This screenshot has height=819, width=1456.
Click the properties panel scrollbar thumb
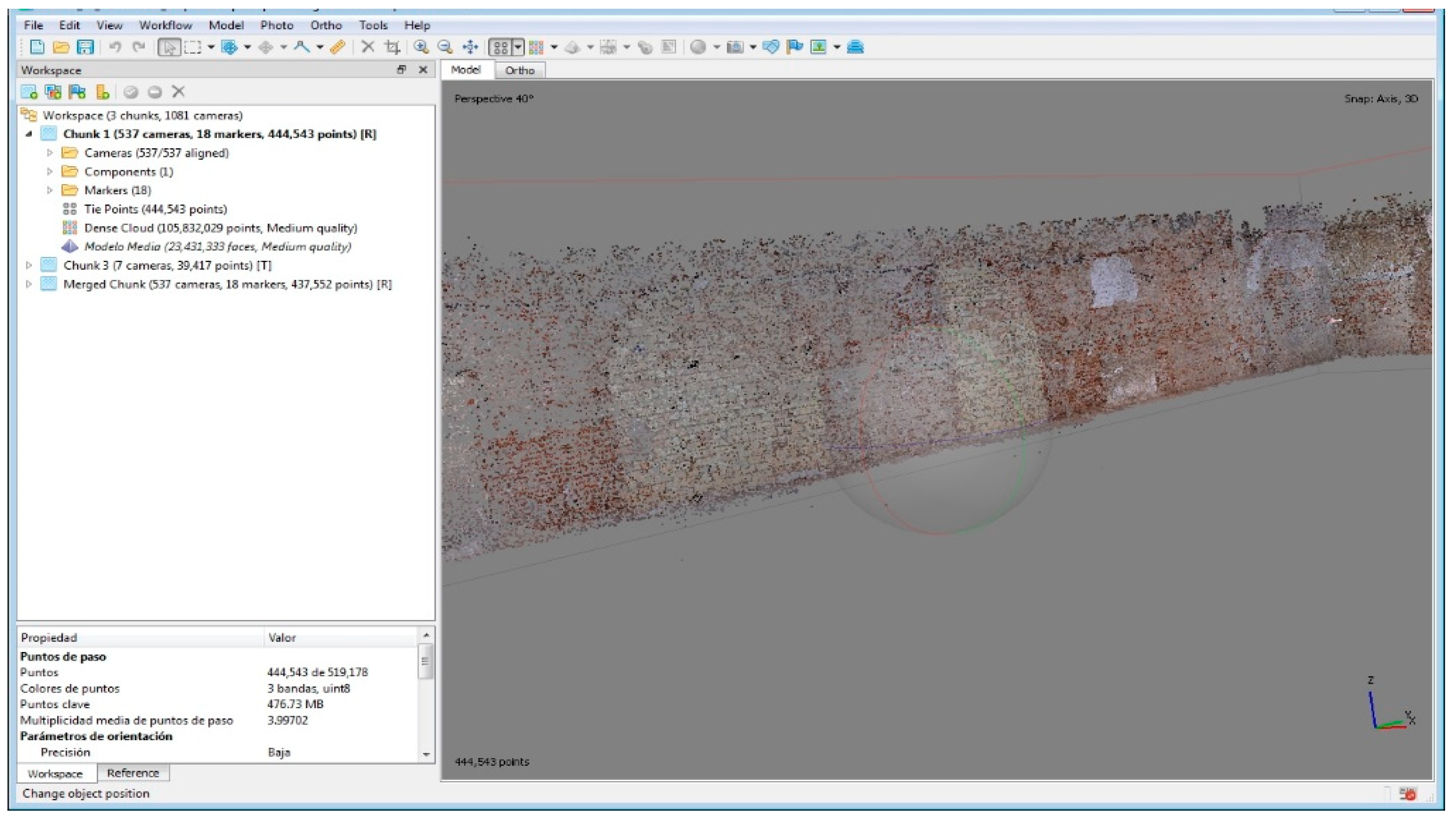tap(426, 661)
